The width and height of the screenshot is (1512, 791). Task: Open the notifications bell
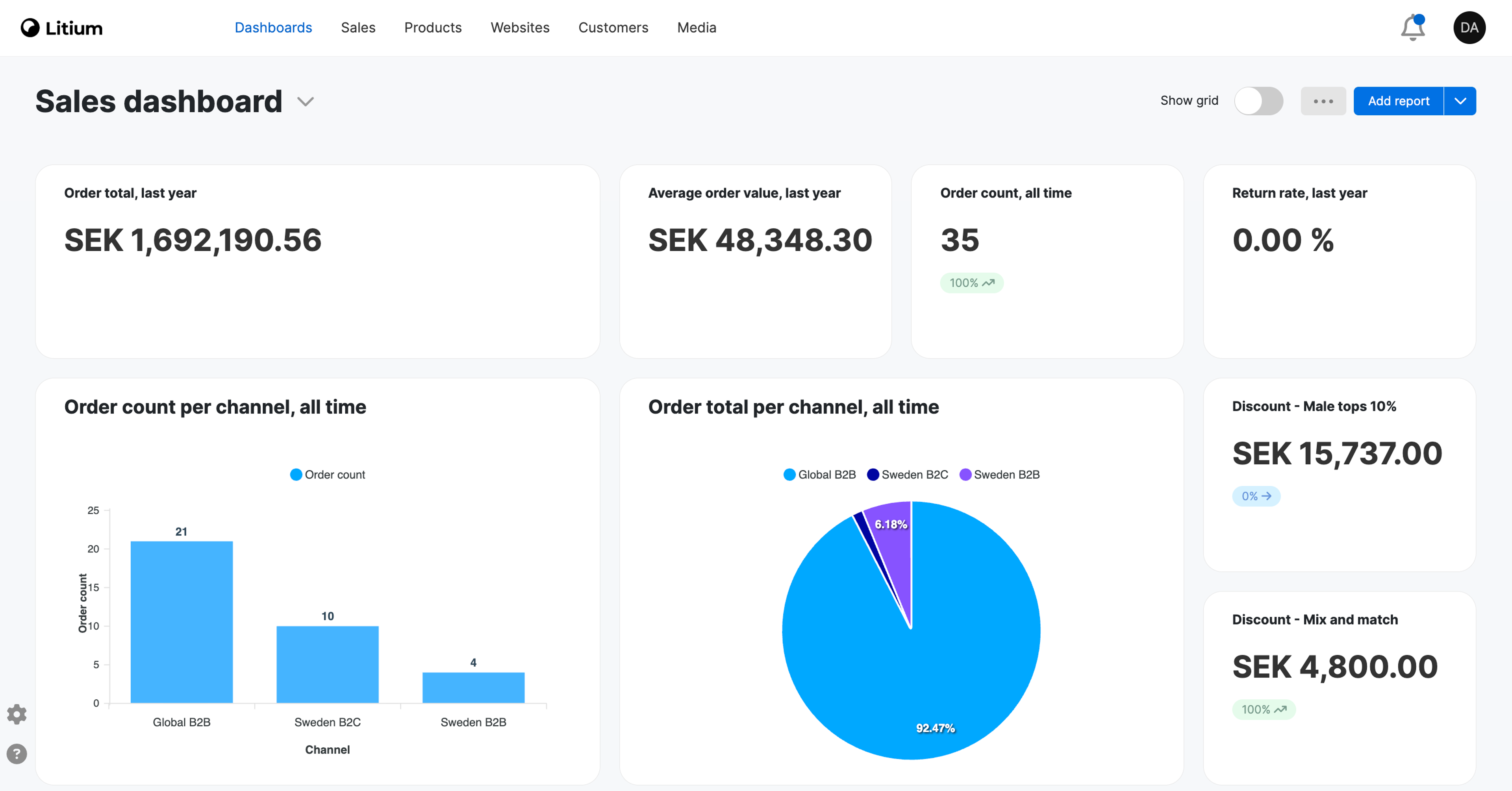pos(1413,28)
